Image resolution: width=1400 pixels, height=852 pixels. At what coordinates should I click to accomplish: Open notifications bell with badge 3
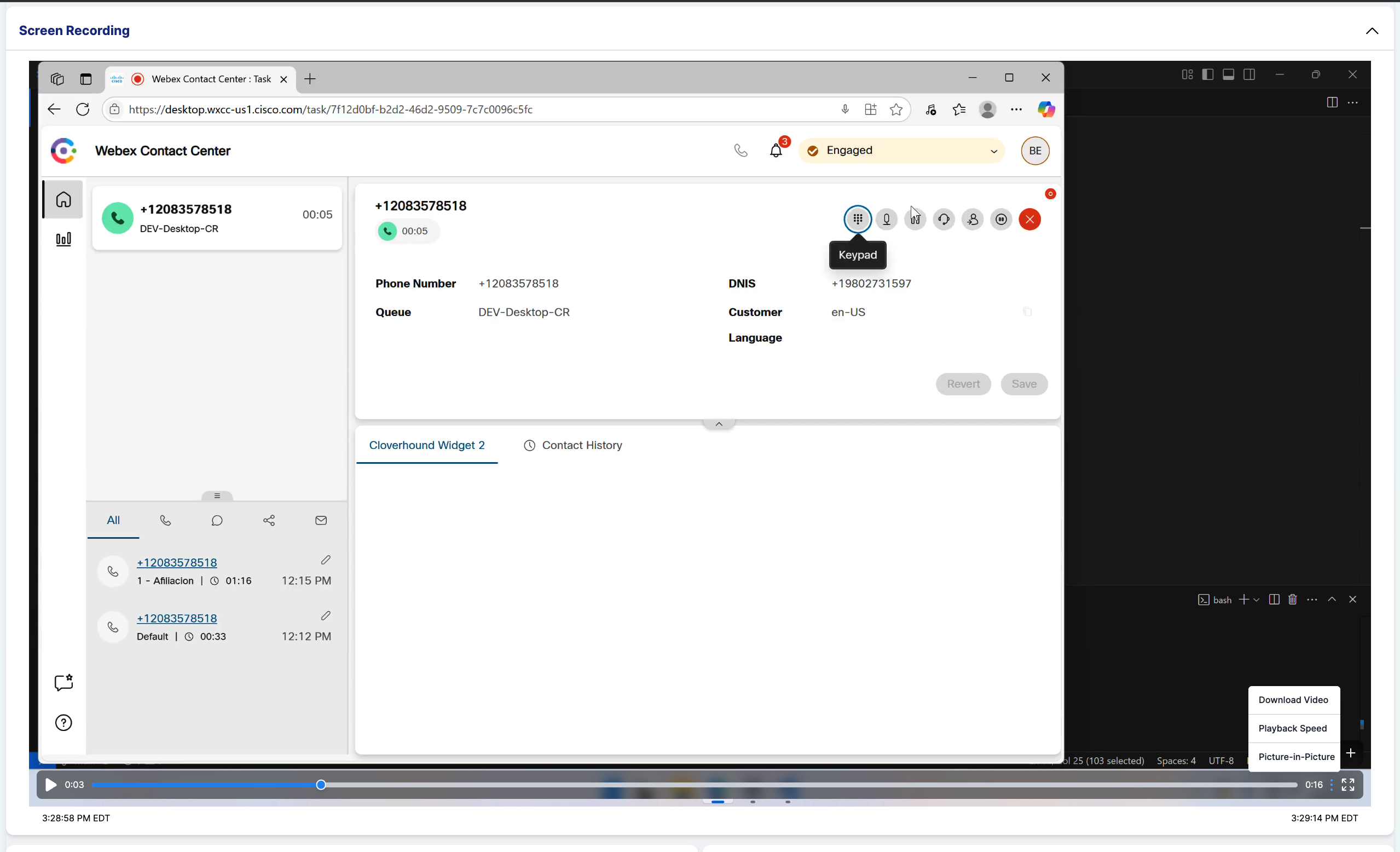(776, 151)
